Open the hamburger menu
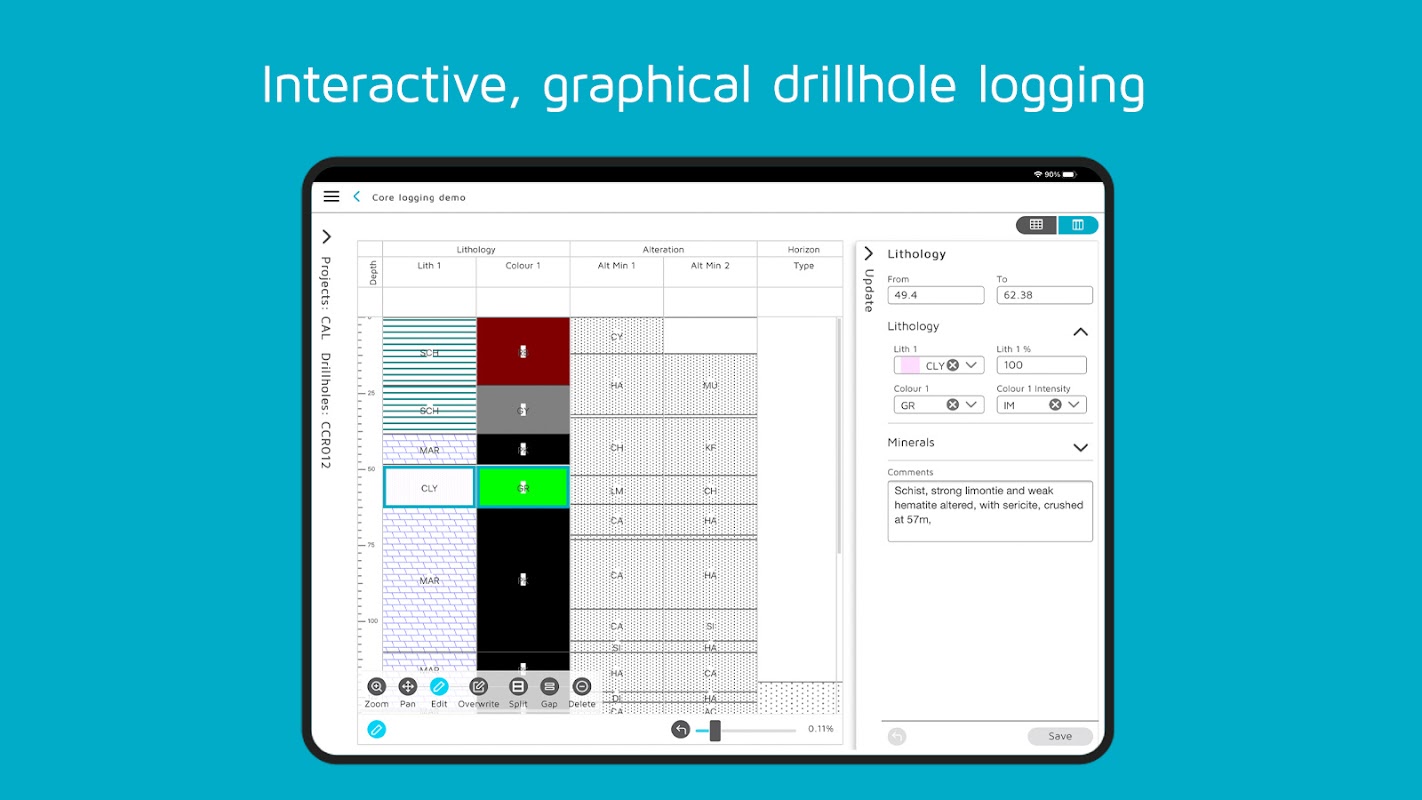1422x800 pixels. click(331, 197)
